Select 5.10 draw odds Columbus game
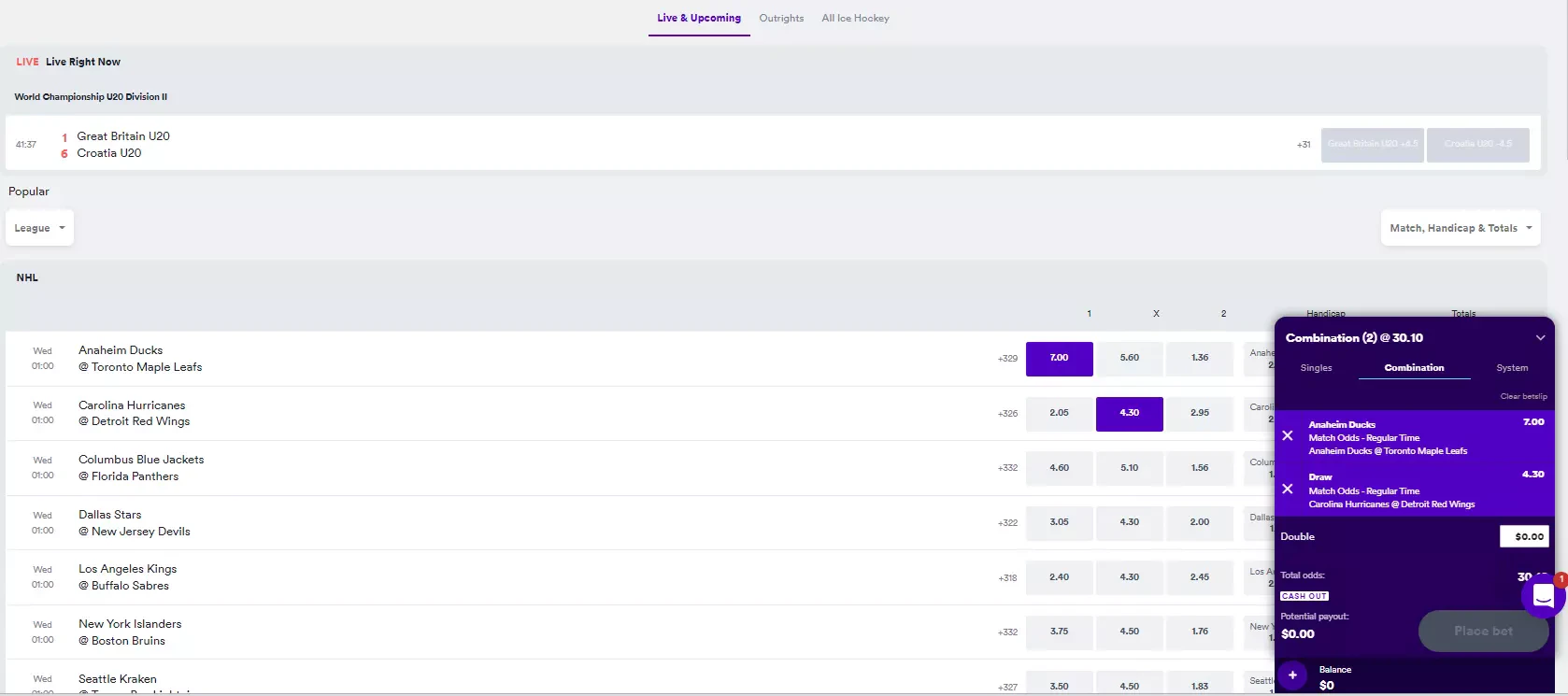The width and height of the screenshot is (1568, 696). click(1130, 469)
